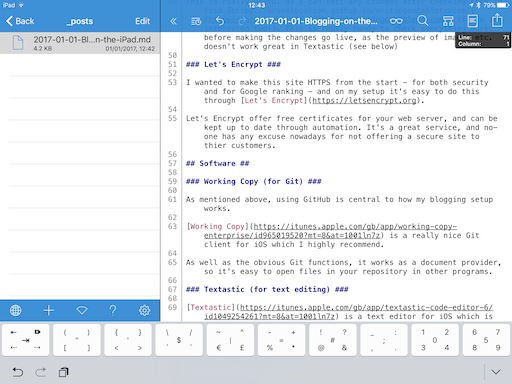Redo with the top toolbar arrow
Image resolution: width=512 pixels, height=384 pixels.
click(242, 21)
